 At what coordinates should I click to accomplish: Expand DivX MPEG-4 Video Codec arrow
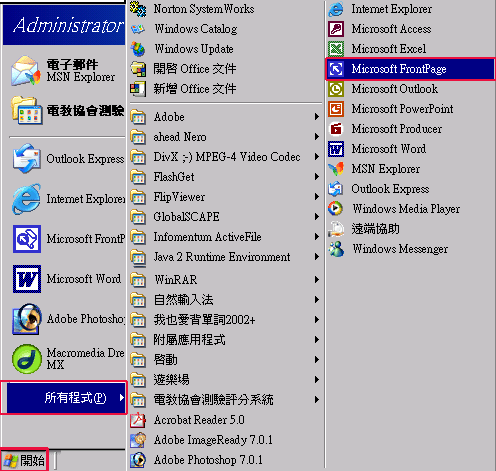tap(317, 157)
